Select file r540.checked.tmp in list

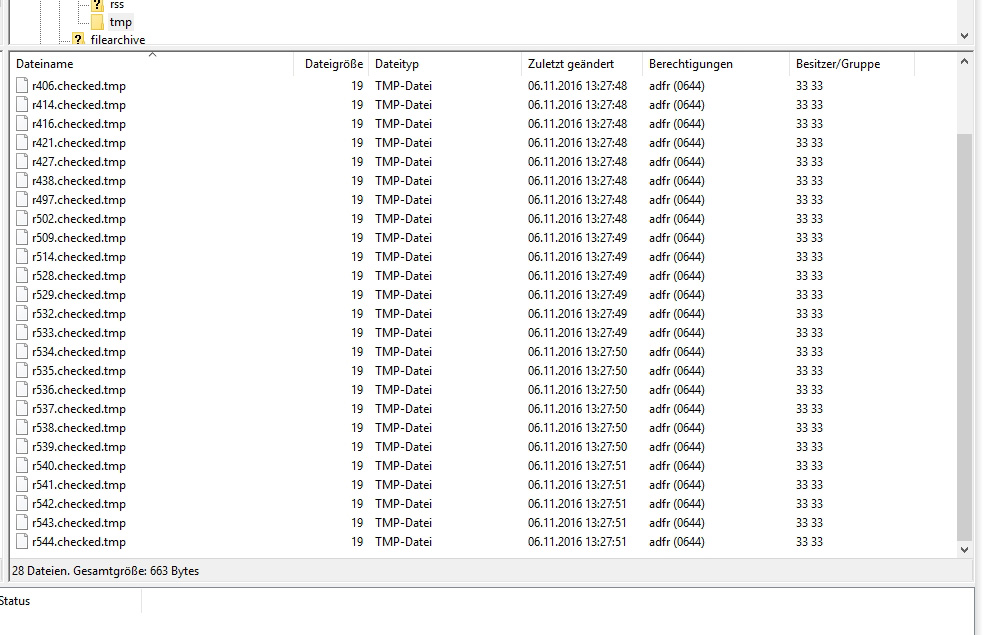tap(78, 466)
